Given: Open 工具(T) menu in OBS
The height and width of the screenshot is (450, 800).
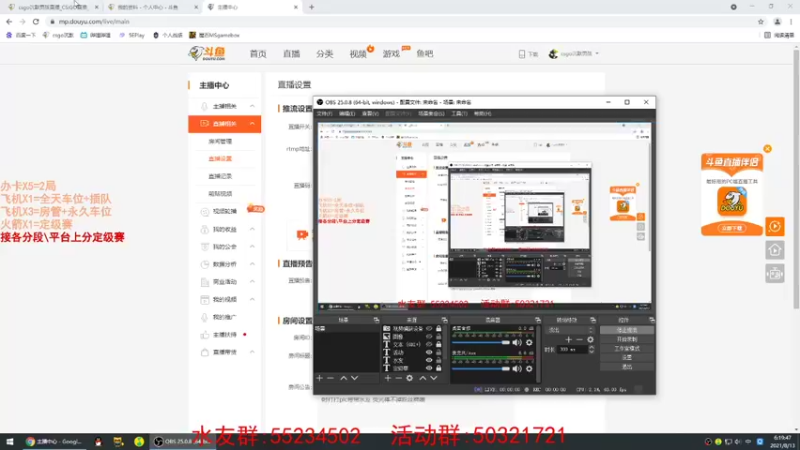Looking at the screenshot, I should [x=459, y=114].
